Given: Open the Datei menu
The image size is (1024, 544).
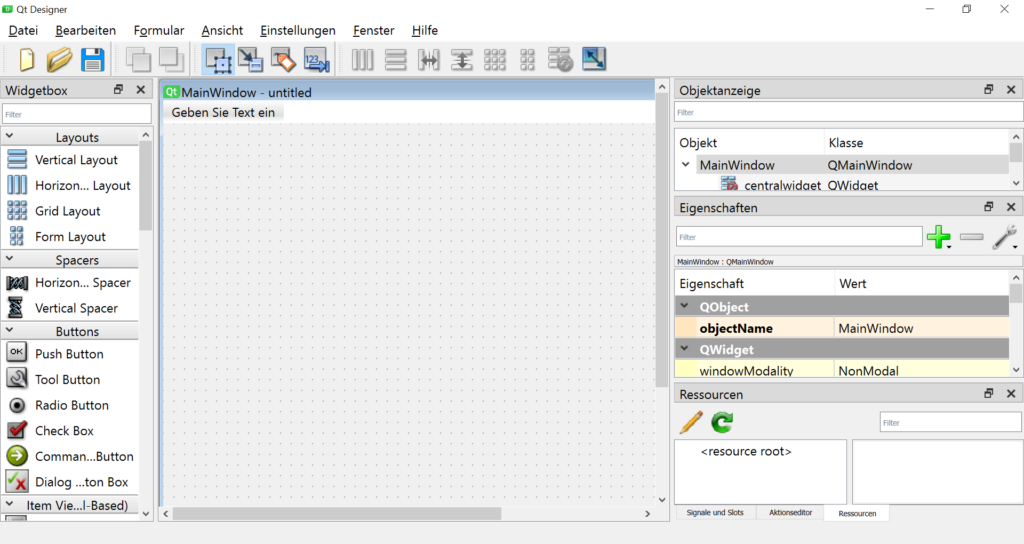Looking at the screenshot, I should point(23,30).
